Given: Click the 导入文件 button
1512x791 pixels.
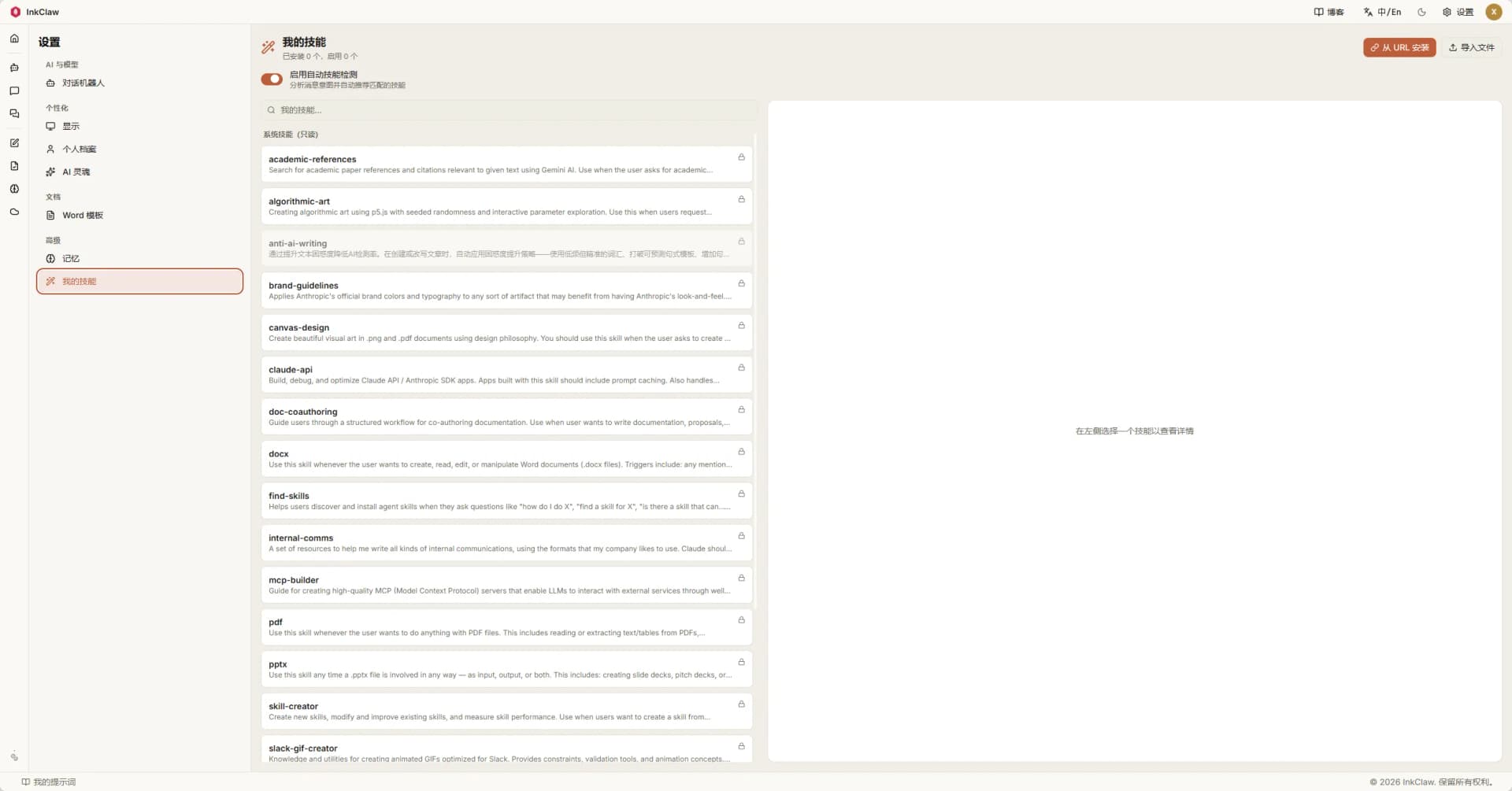Looking at the screenshot, I should point(1471,48).
